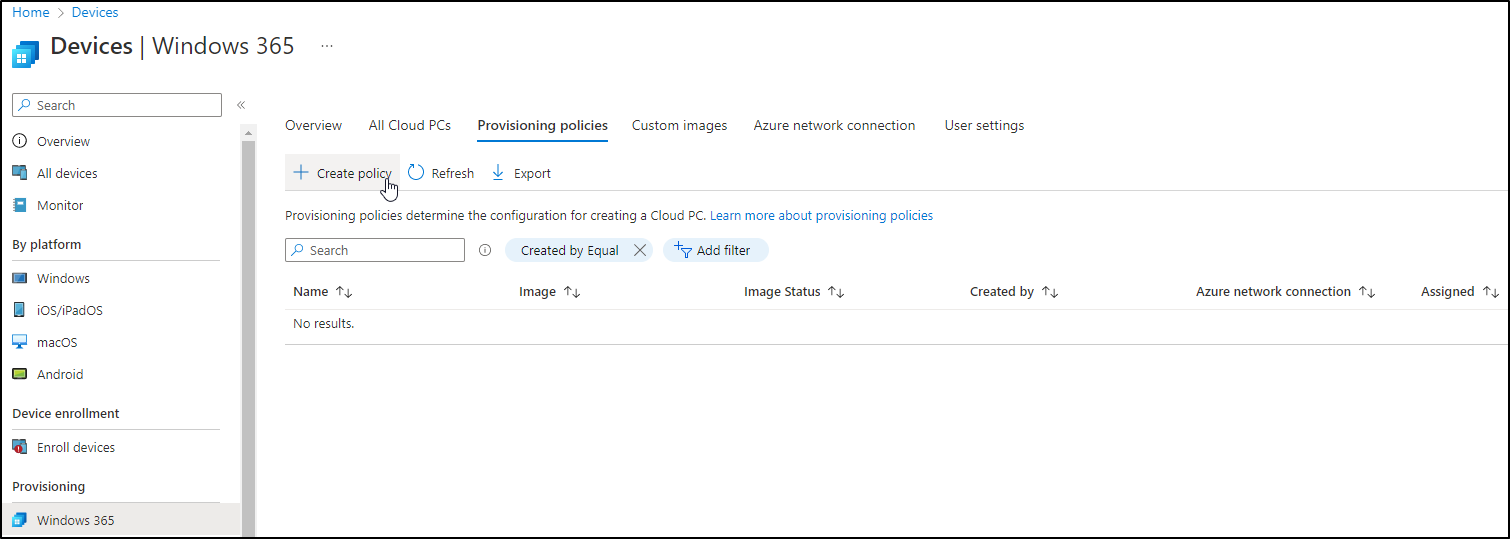Click the Add filter button

pos(715,250)
